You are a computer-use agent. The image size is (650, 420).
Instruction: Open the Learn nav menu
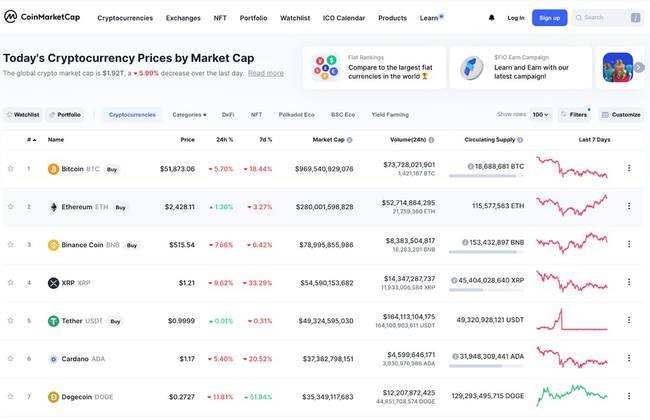[x=429, y=18]
